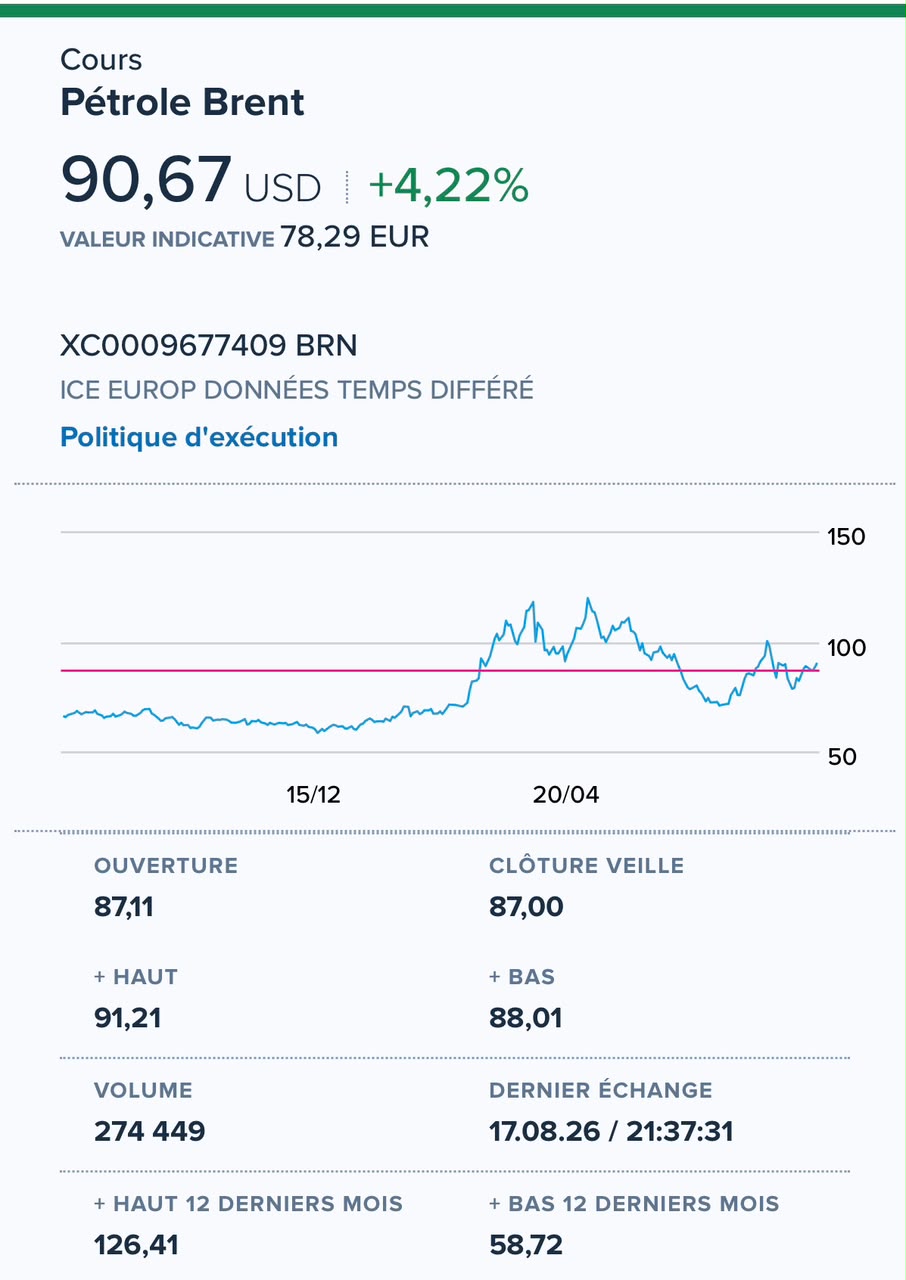The image size is (906, 1280).
Task: Click the + Haut value 91,21
Action: [127, 1019]
